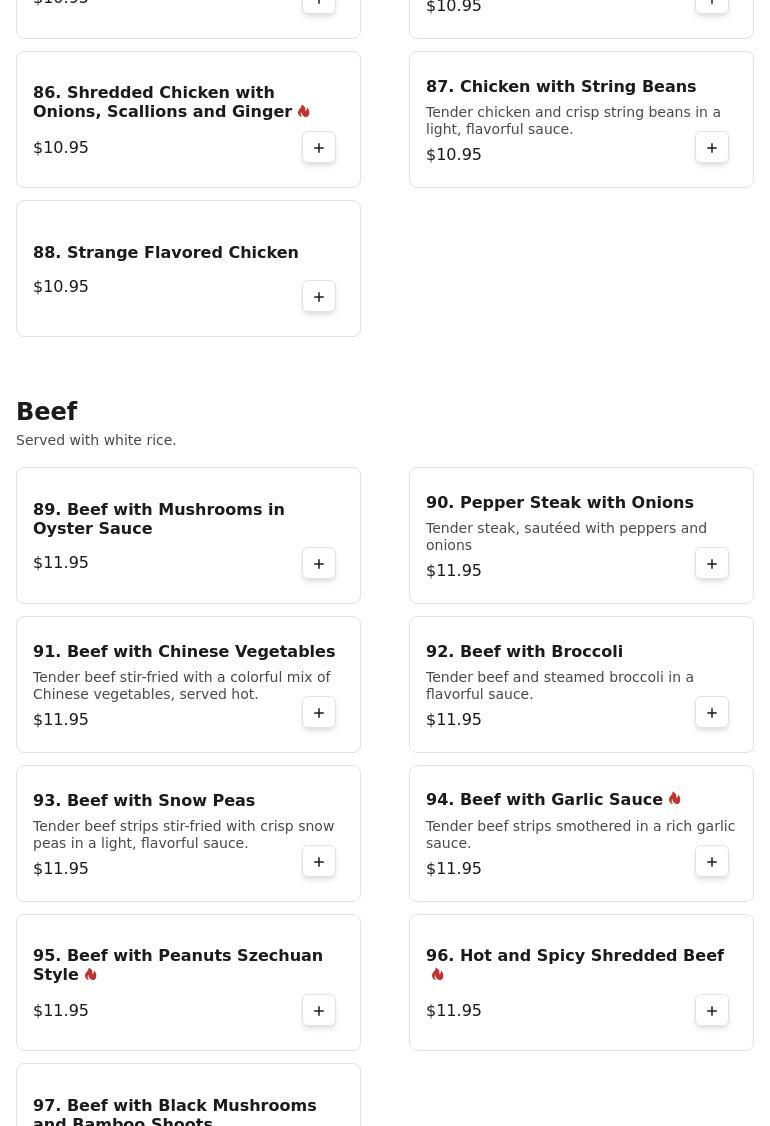Image resolution: width=770 pixels, height=1126 pixels.
Task: Add Hot and Spicy Shredded Beef
Action: tap(712, 1010)
